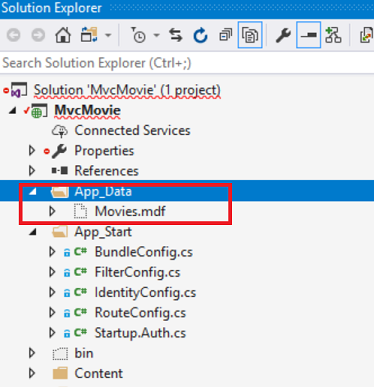
Task: Collapse the App_Start folder
Action: coord(33,232)
